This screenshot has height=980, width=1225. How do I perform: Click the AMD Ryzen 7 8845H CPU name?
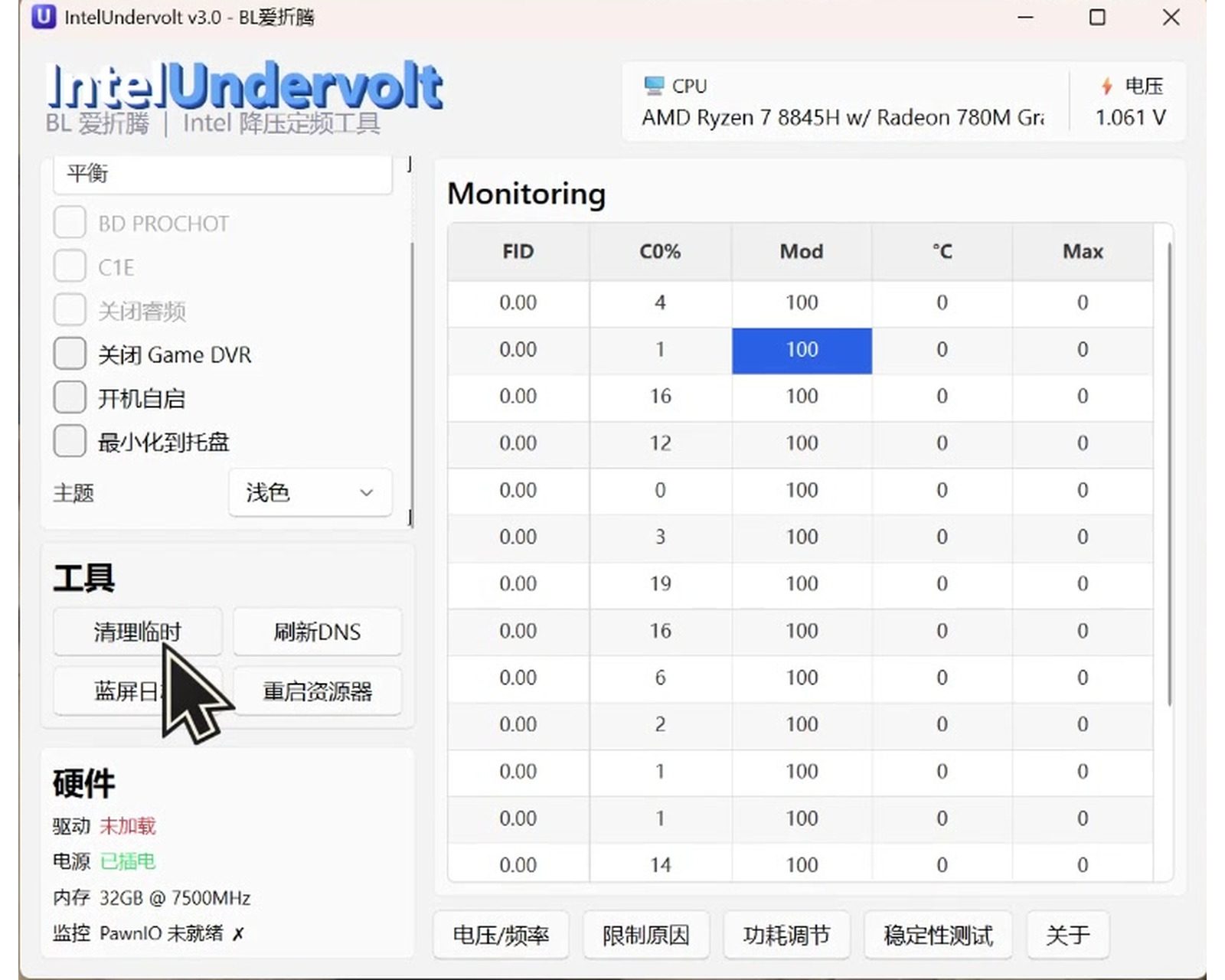[x=843, y=118]
